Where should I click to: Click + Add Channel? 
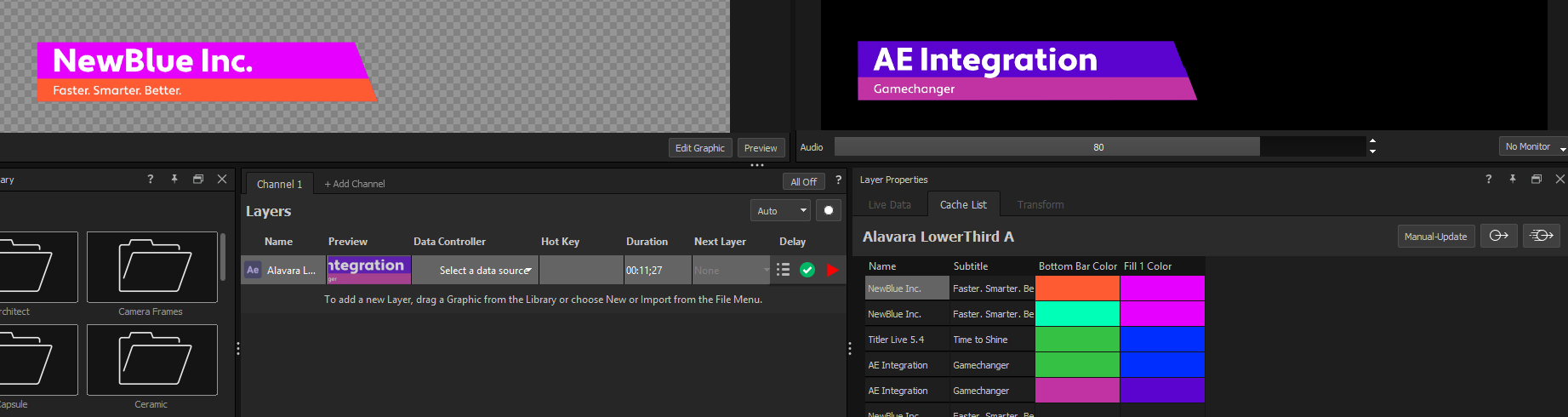pyautogui.click(x=355, y=184)
